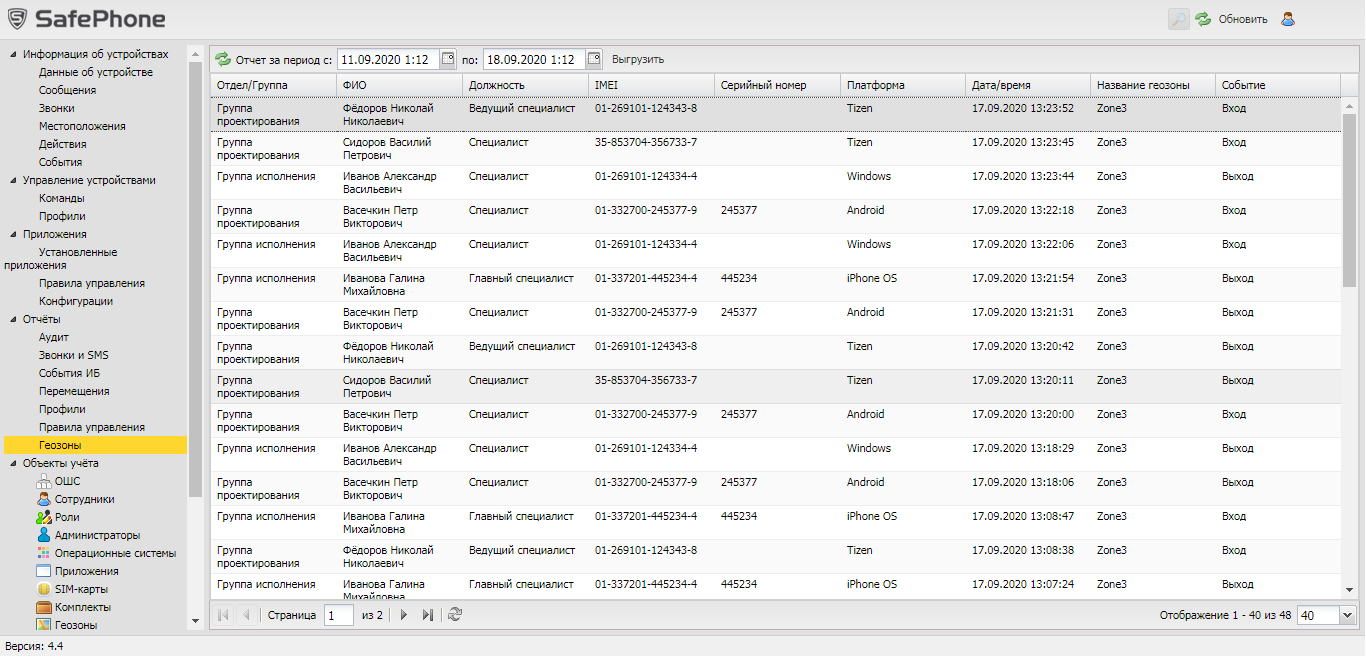Select row with time 17.09.2020 13:23:52
Image resolution: width=1366 pixels, height=657 pixels.
click(775, 114)
